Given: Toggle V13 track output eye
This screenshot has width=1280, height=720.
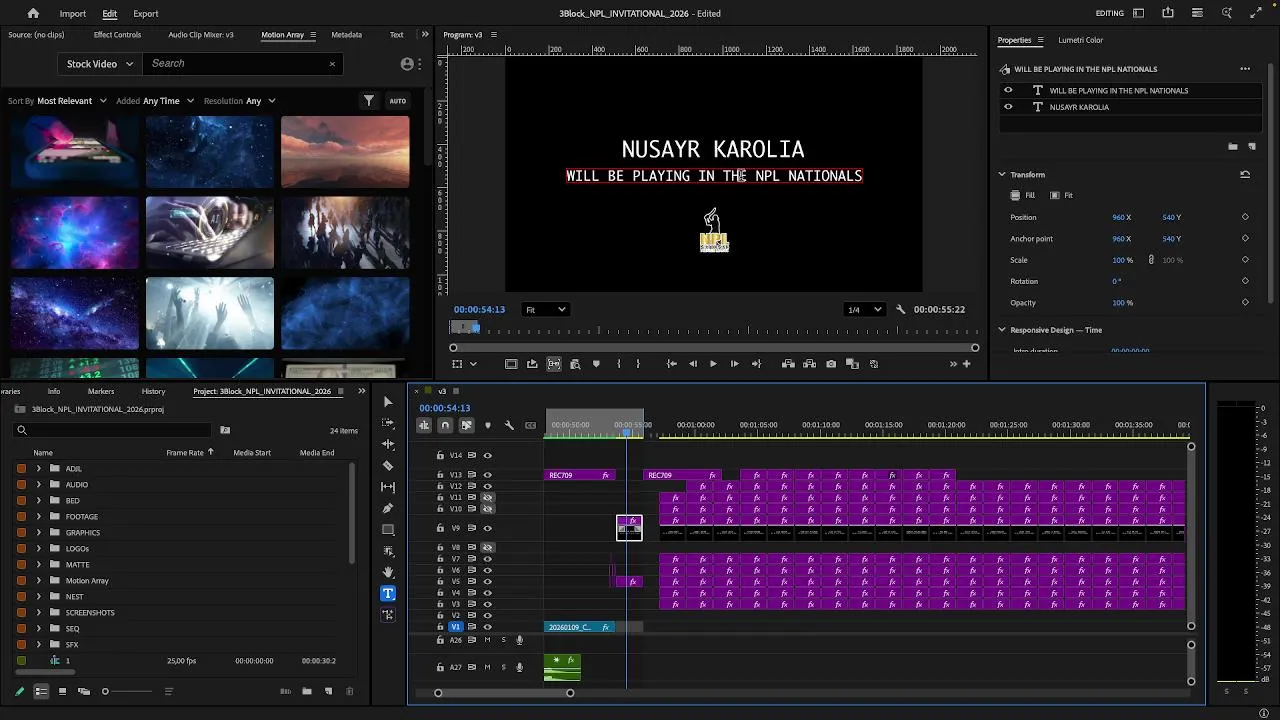Looking at the screenshot, I should (x=488, y=475).
